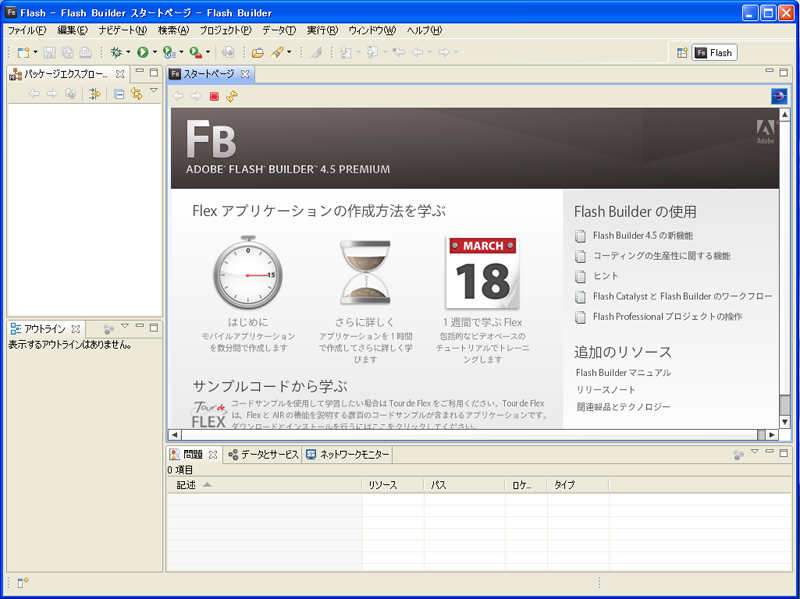Click the Print icon in toolbar
This screenshot has height=599, width=800.
coord(86,52)
